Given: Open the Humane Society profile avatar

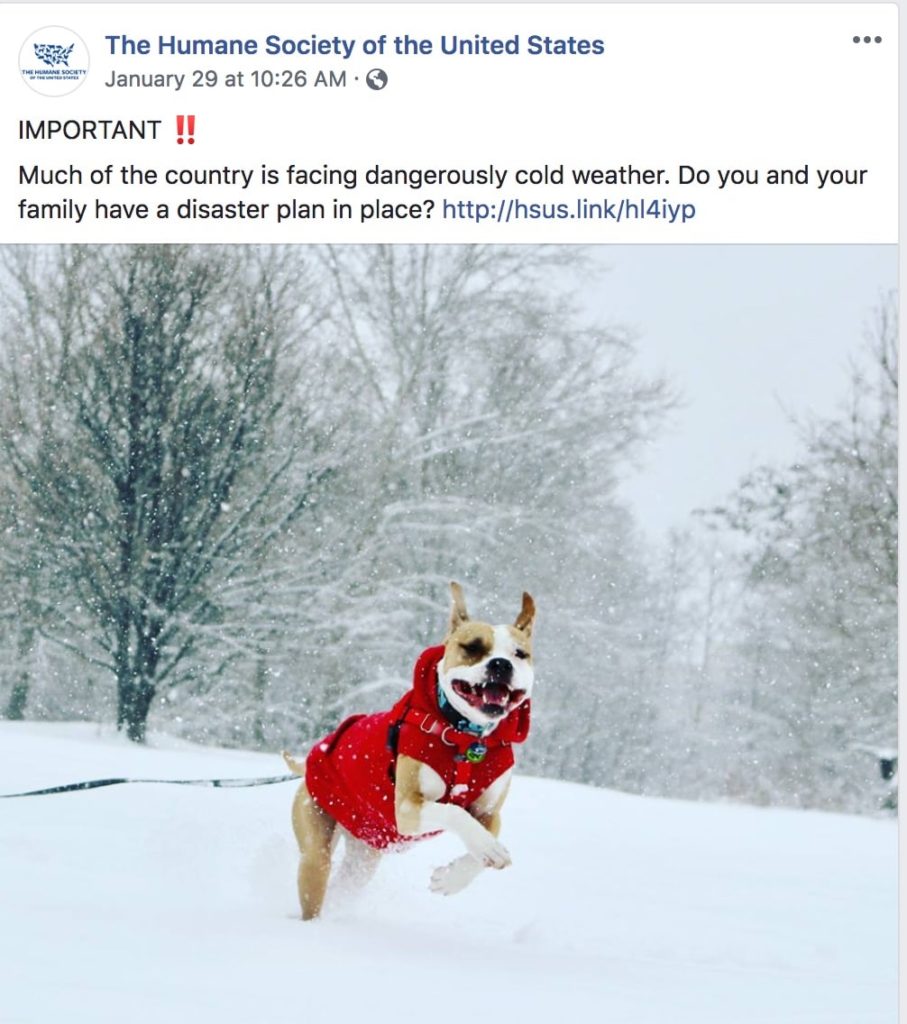Looking at the screenshot, I should point(54,61).
